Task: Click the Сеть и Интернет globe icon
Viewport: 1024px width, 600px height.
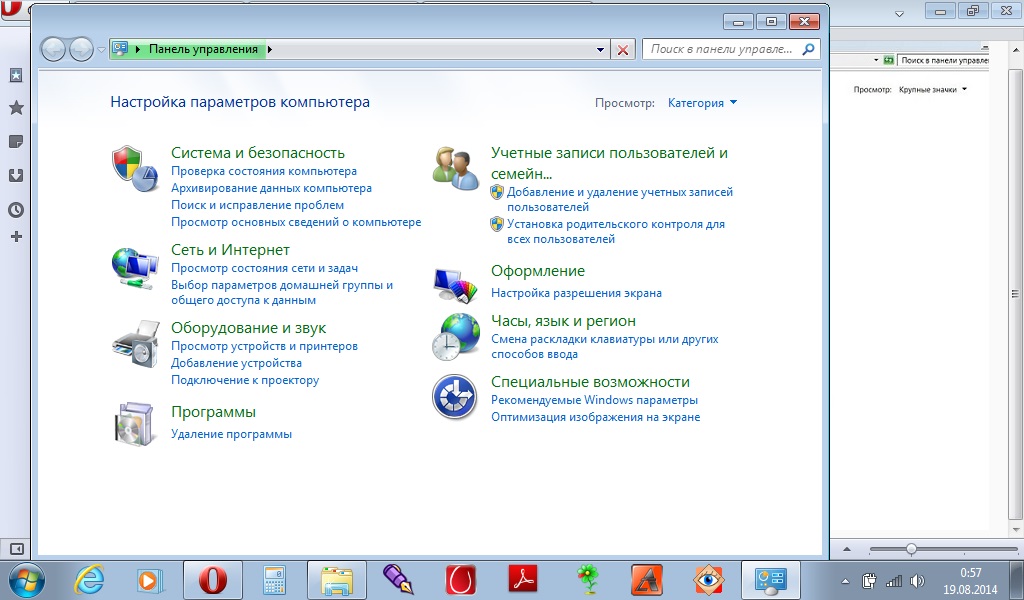Action: tap(134, 267)
